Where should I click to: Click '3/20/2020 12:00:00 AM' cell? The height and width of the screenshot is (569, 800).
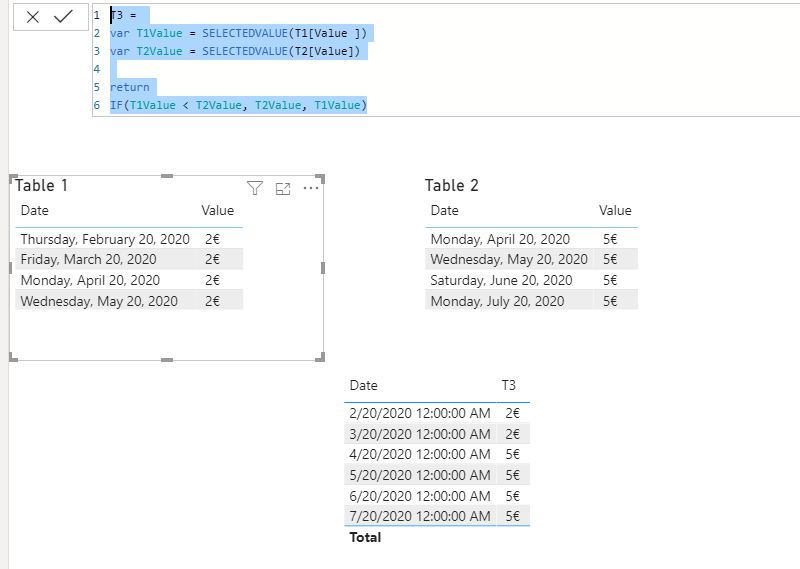[x=420, y=434]
